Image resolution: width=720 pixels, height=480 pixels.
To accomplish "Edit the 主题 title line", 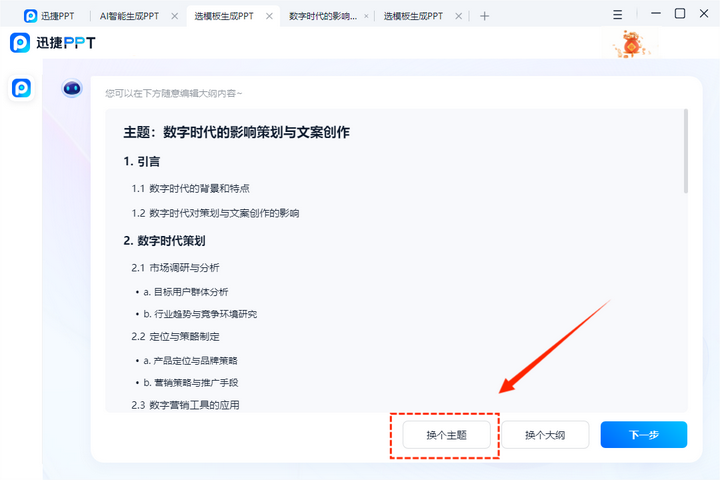I will (x=236, y=132).
